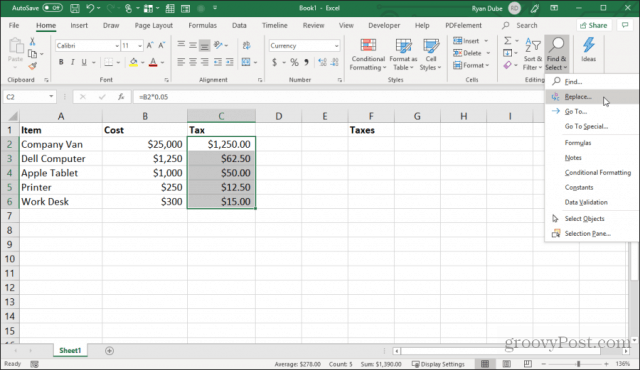640x370 pixels.
Task: Apply percent style with % icon
Action: click(294, 62)
